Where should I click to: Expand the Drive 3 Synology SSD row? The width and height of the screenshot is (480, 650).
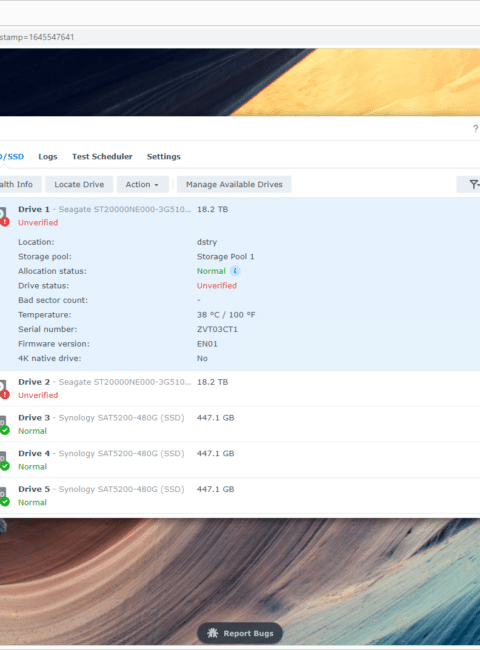point(240,424)
